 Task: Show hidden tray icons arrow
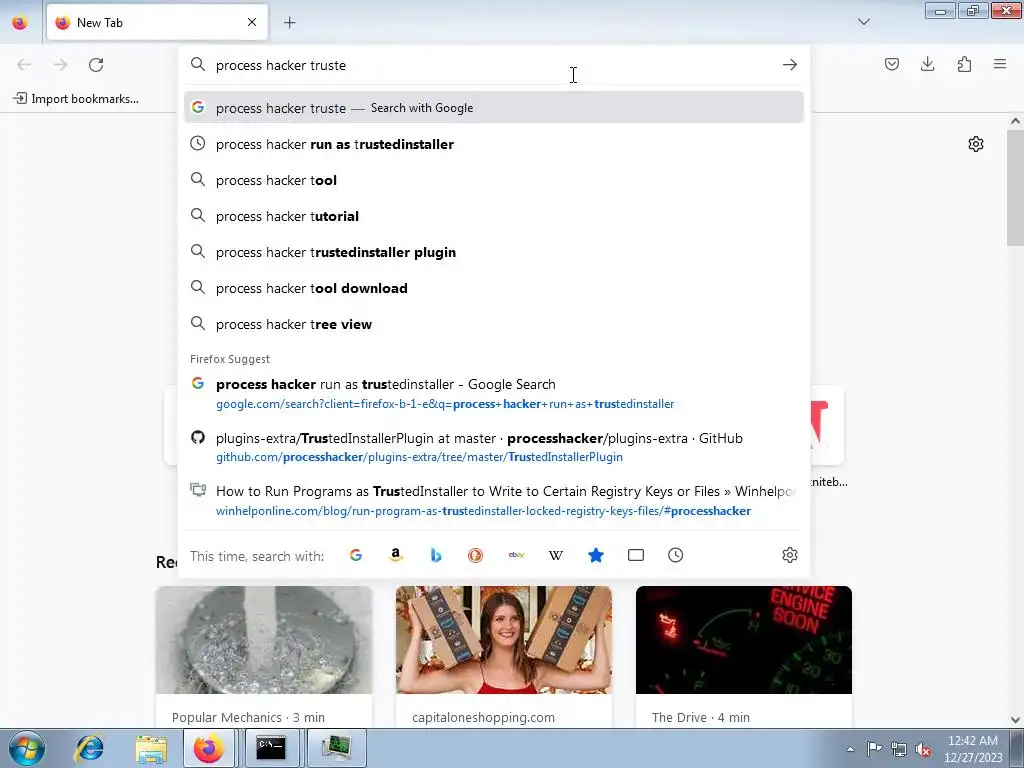click(x=850, y=749)
